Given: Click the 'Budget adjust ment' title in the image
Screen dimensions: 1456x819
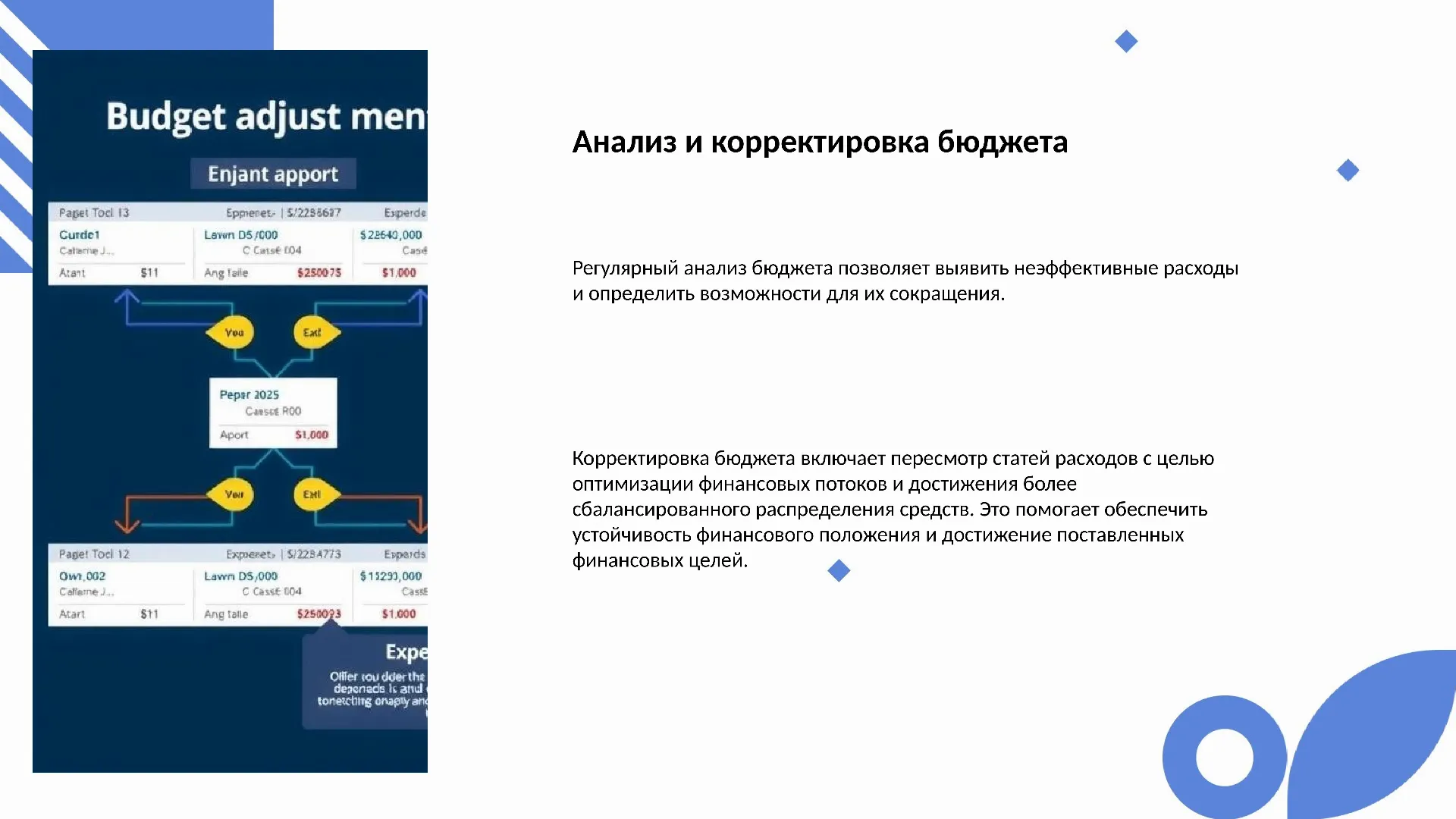Looking at the screenshot, I should click(267, 118).
